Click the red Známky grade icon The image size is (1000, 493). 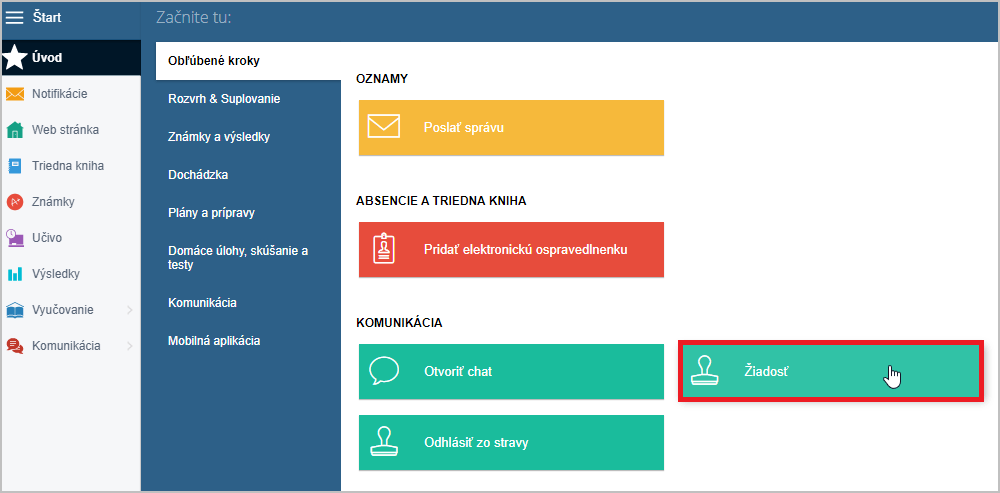[15, 202]
